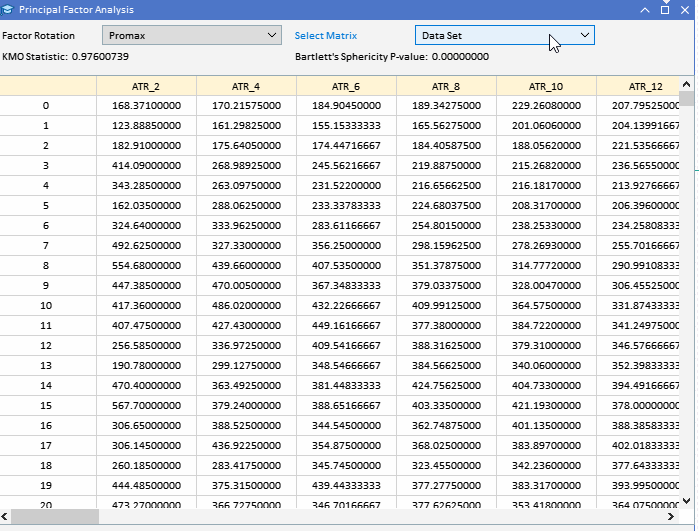Click cell value 384.56625000

coord(446,365)
